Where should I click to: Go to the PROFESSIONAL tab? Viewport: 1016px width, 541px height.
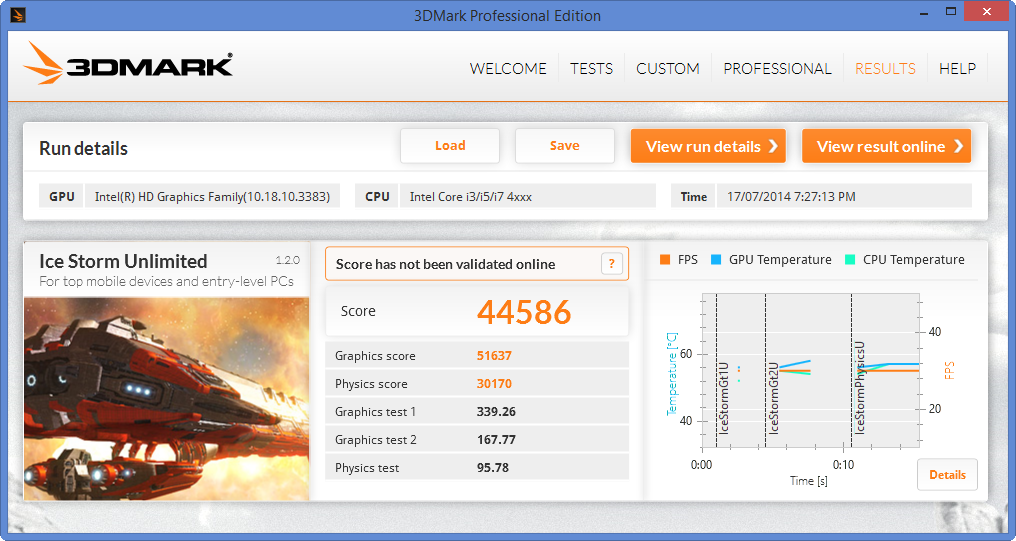[x=777, y=69]
